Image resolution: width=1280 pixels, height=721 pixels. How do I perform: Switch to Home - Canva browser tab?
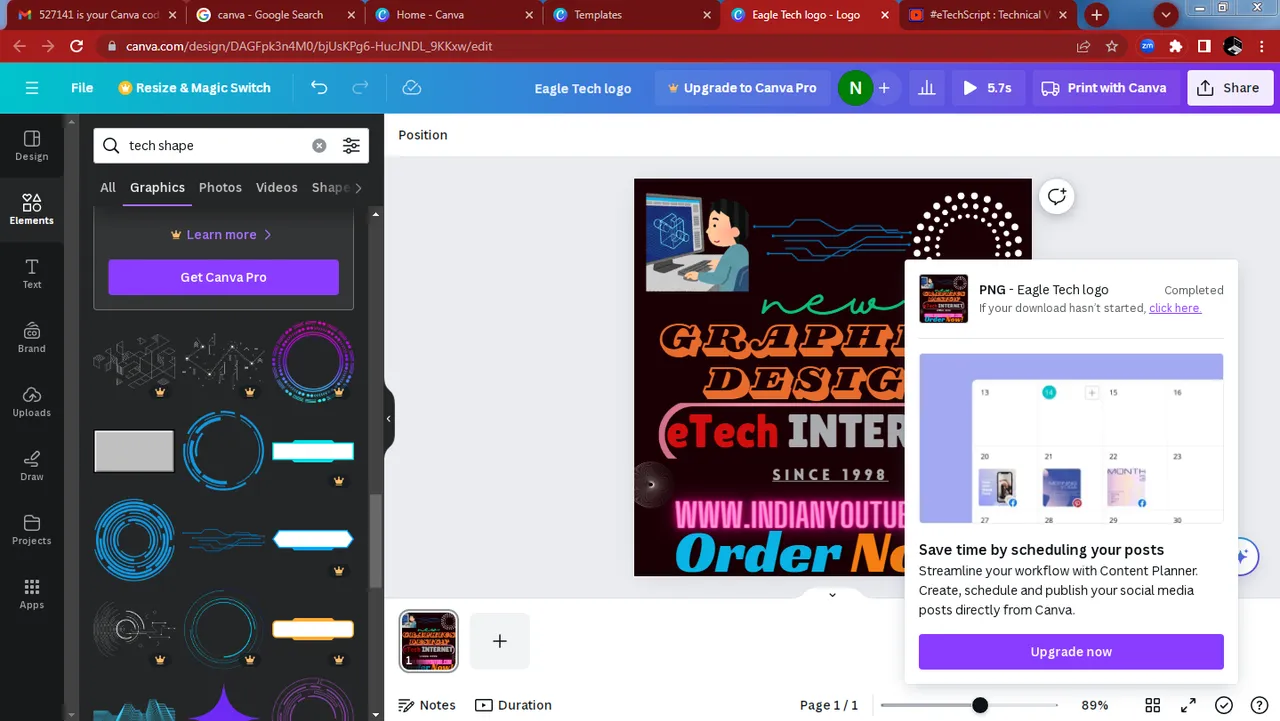455,15
